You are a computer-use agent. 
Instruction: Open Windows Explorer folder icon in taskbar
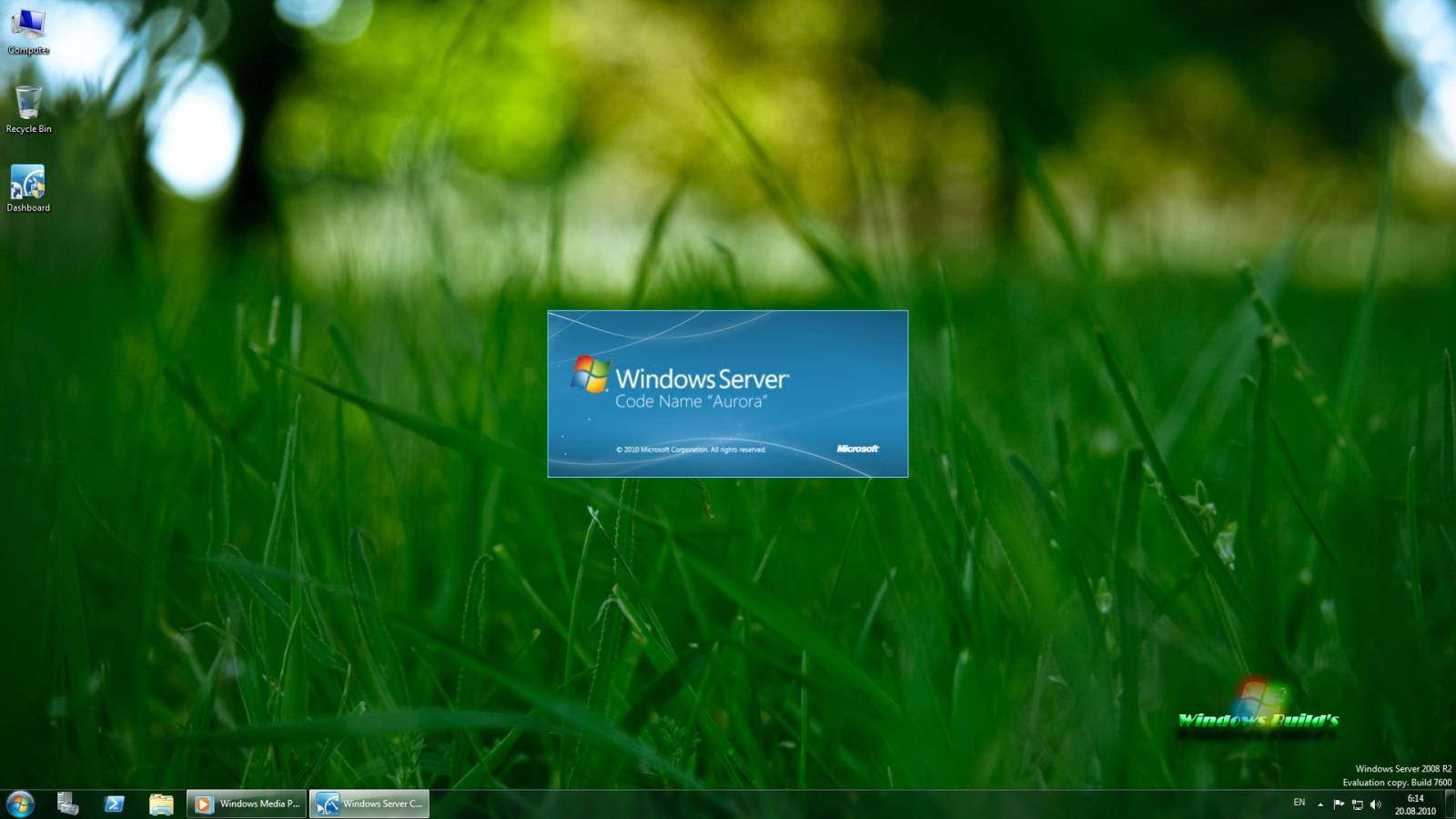pos(161,804)
